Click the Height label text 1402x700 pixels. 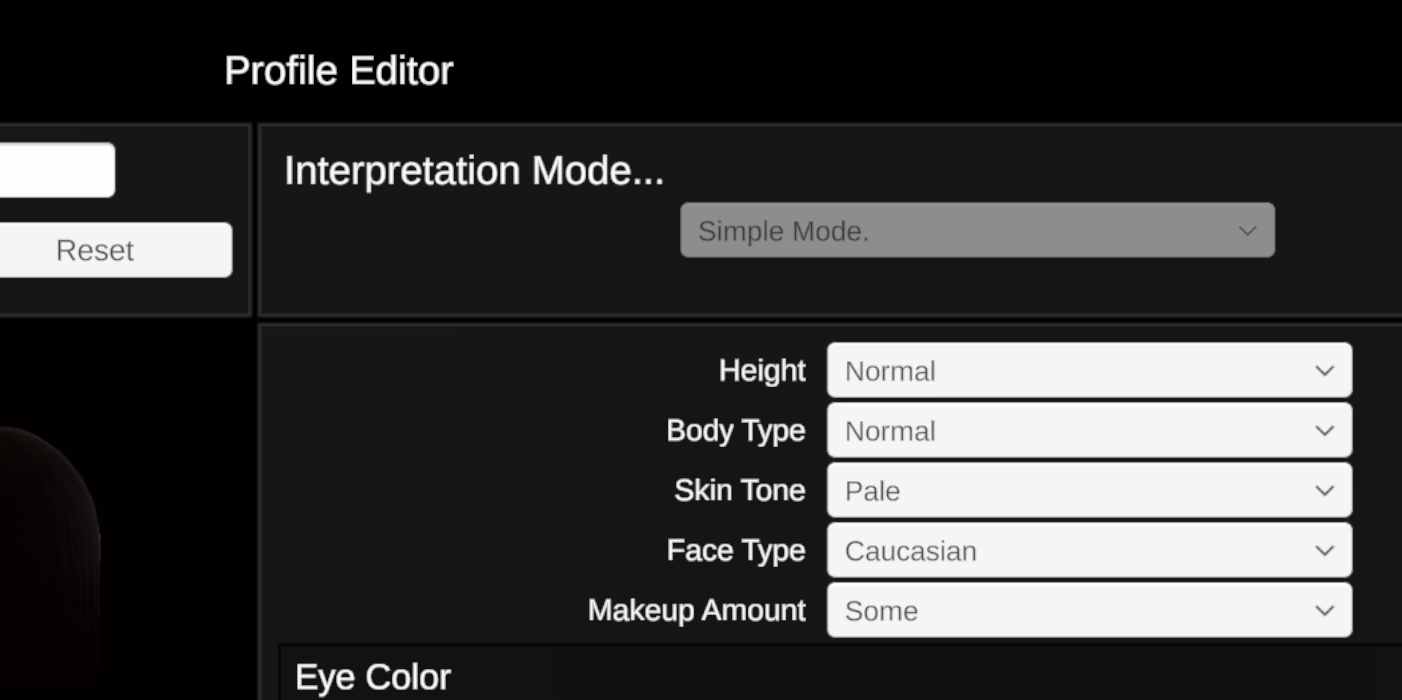coord(762,371)
